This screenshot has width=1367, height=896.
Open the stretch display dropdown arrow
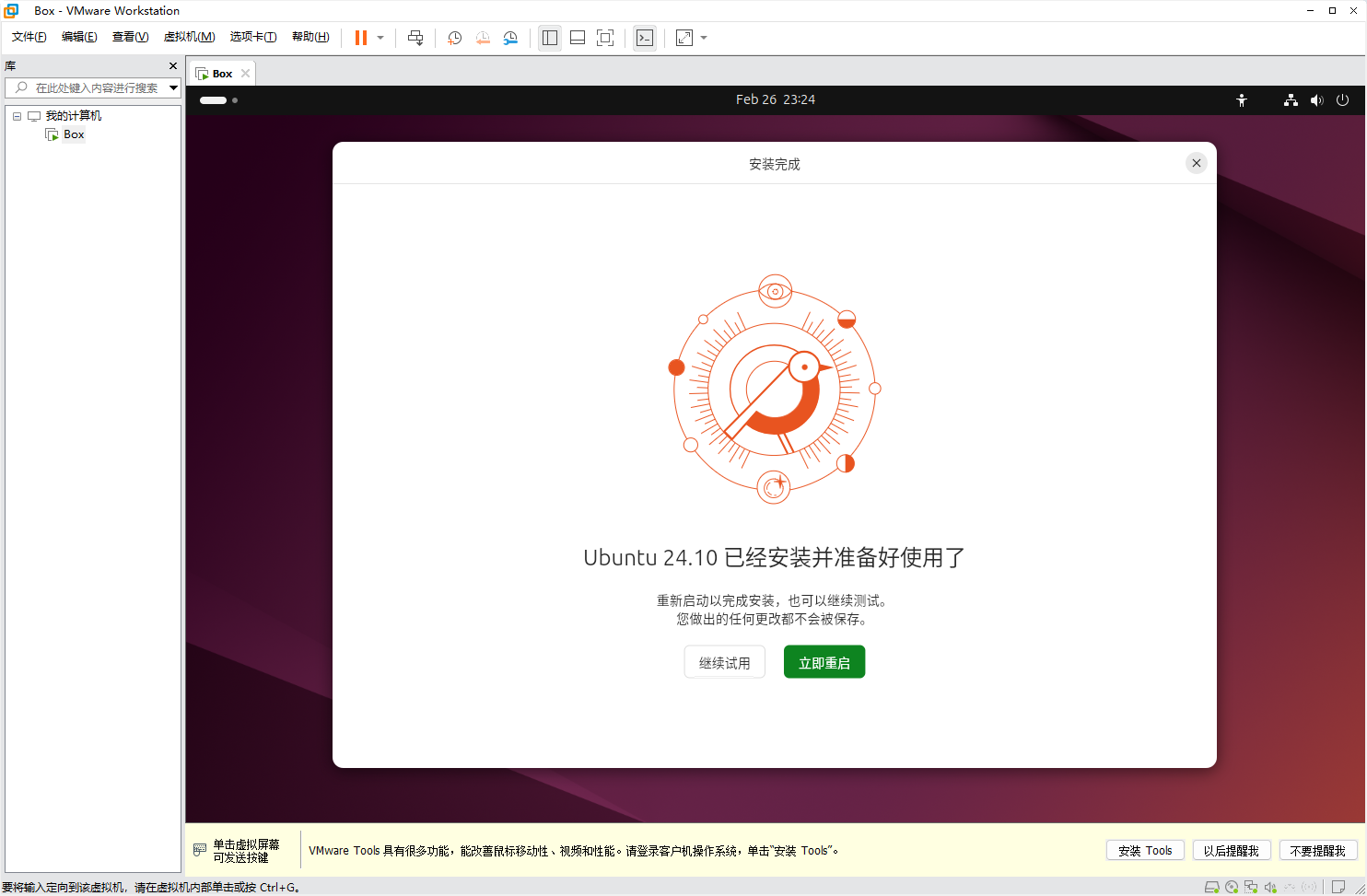point(704,38)
